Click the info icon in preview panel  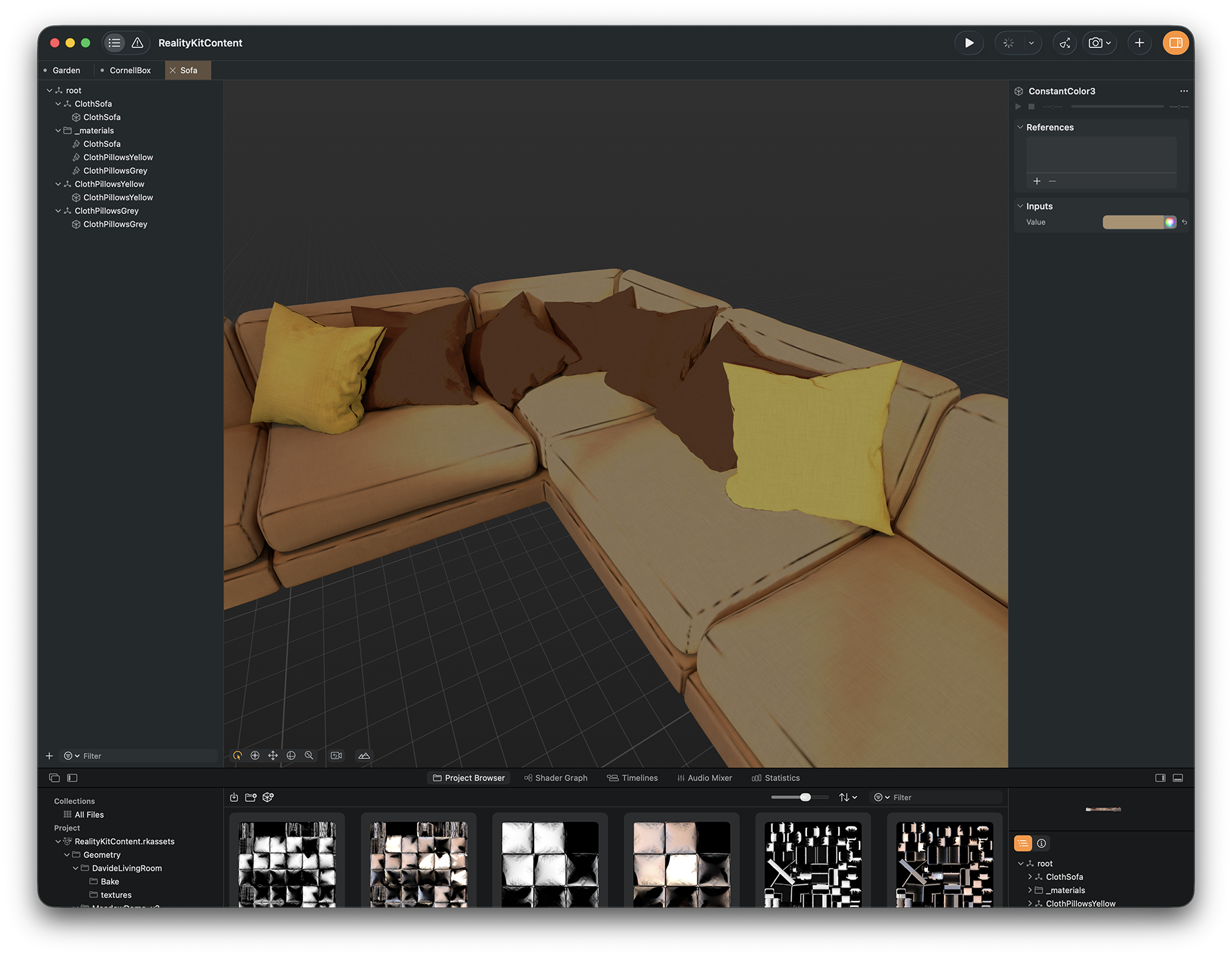[x=1041, y=843]
